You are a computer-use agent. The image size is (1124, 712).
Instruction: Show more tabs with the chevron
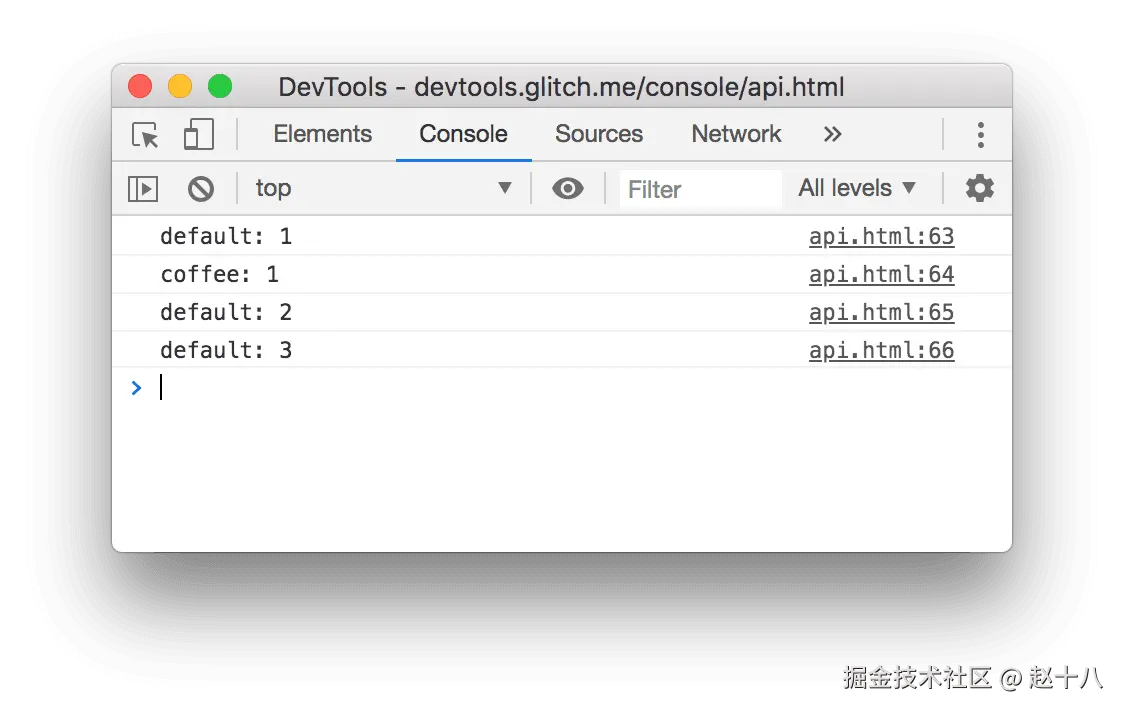[x=832, y=134]
